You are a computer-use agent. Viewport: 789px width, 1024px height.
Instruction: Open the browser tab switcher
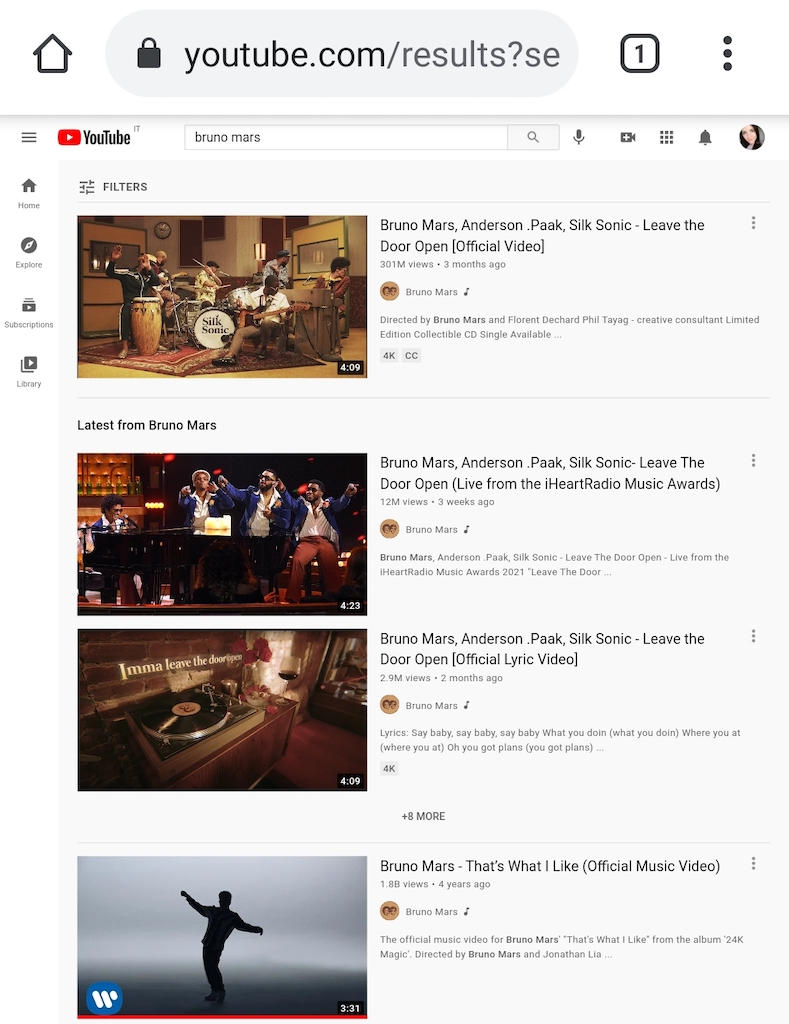coord(639,54)
